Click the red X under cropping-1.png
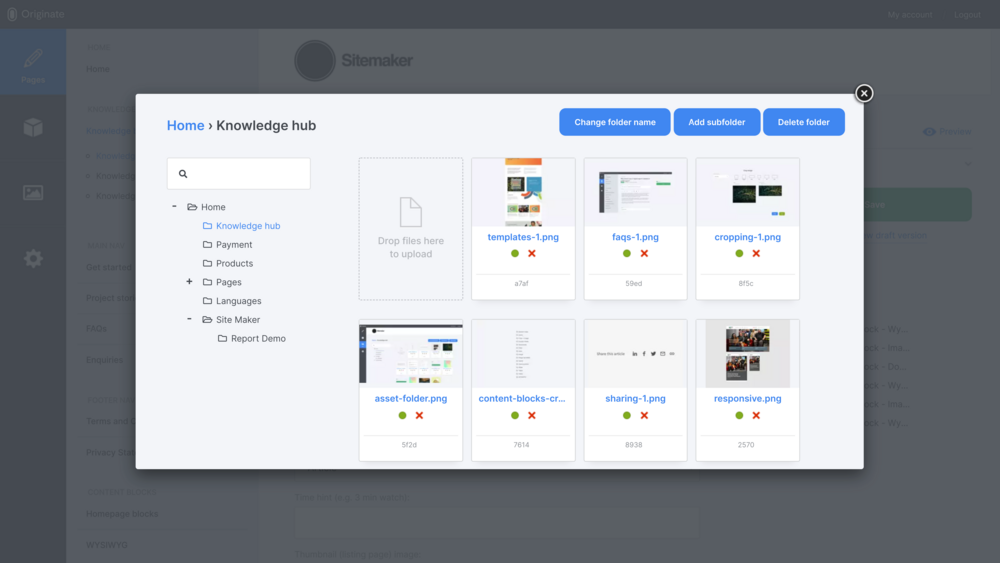Screen dimensions: 1000x563 click(x=756, y=254)
